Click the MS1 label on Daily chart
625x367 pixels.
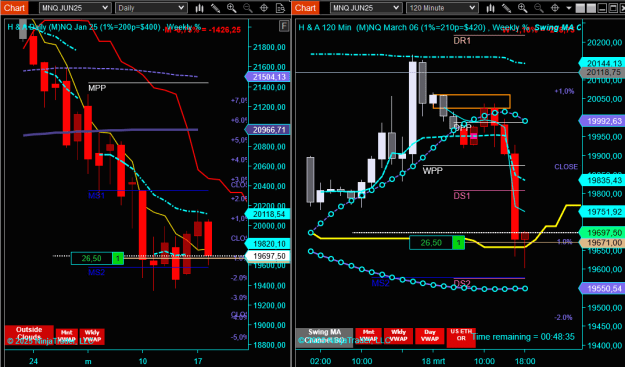[x=96, y=195]
